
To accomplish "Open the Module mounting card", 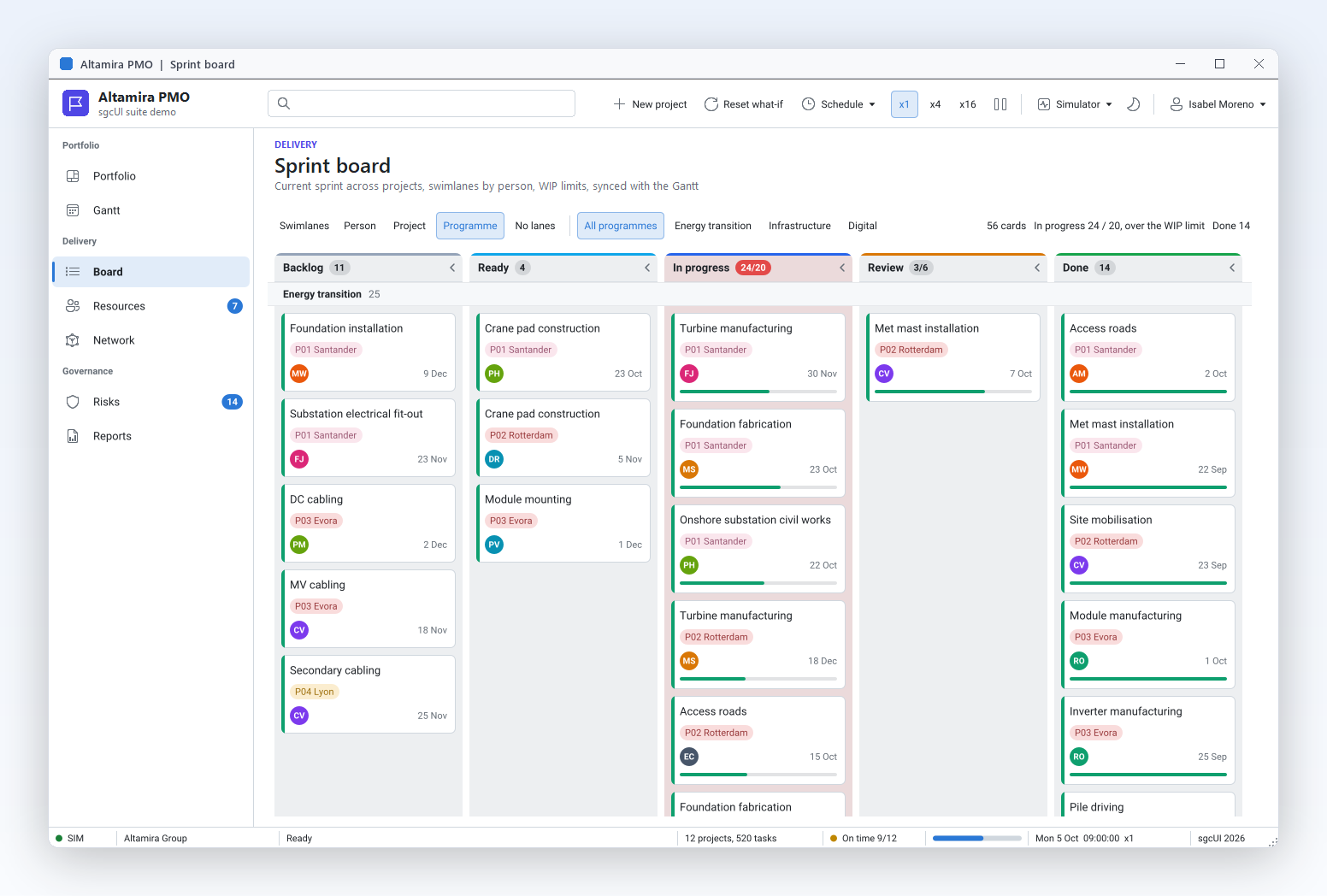I will click(x=563, y=523).
